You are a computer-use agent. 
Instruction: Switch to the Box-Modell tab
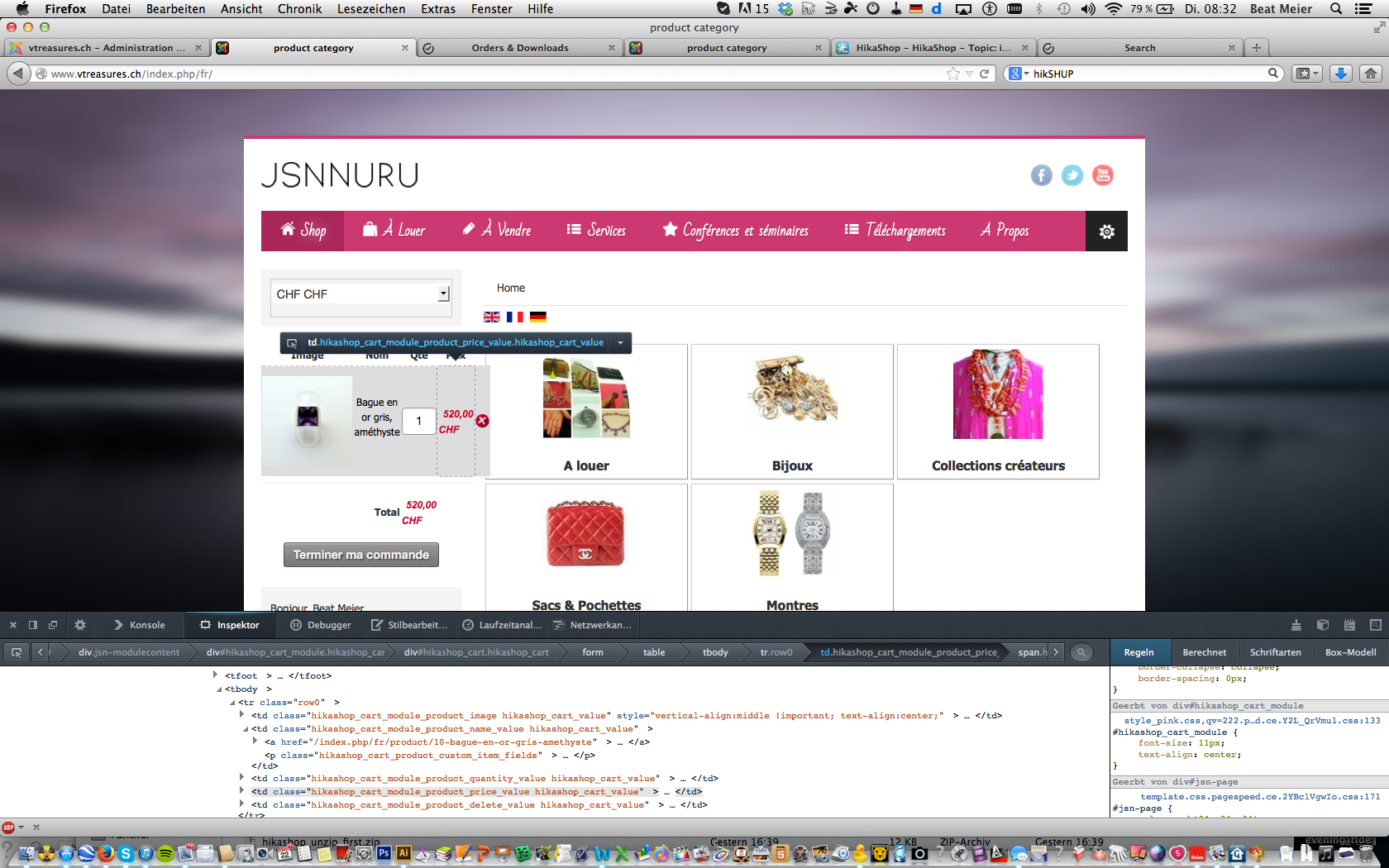coord(1350,652)
